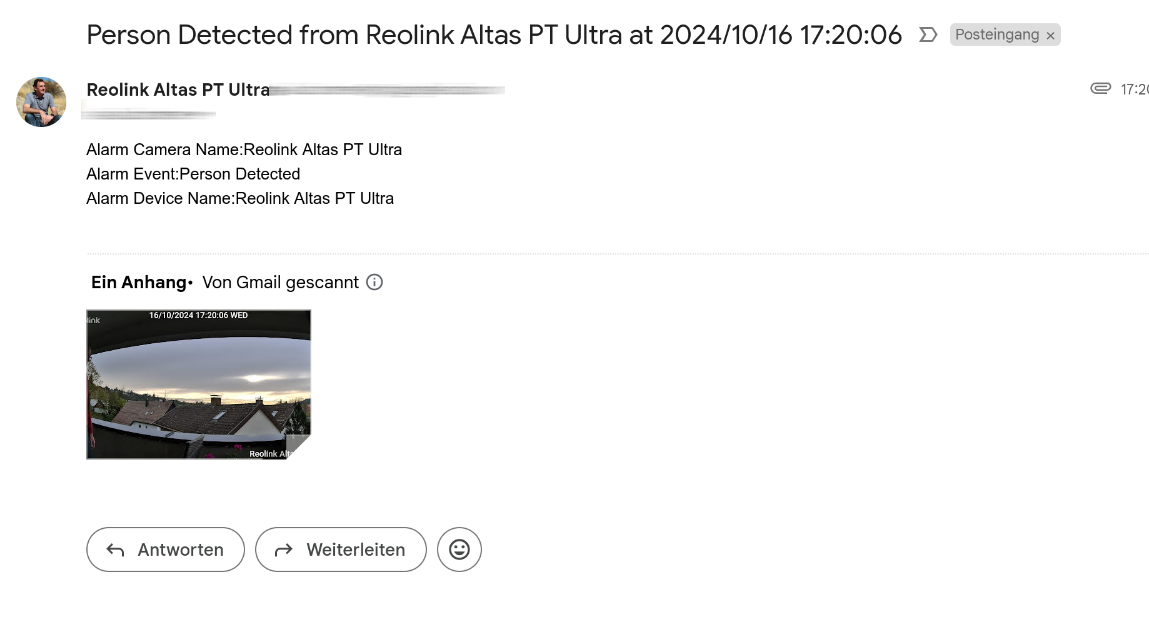The image size is (1149, 629).
Task: Open the camera snapshot attachment thumbnail
Action: (198, 384)
